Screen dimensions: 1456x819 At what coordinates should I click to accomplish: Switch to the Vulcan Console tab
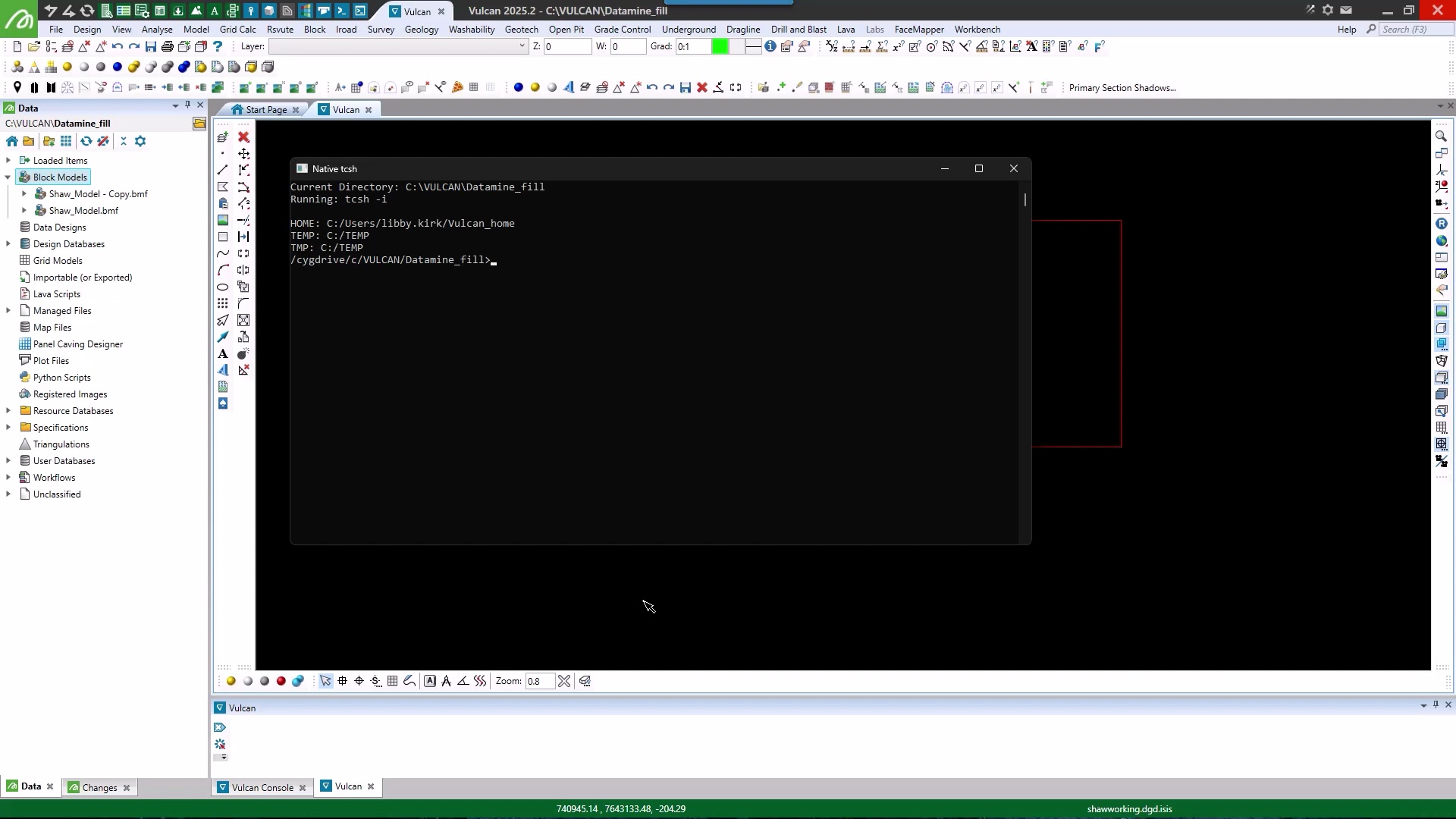pos(262,787)
